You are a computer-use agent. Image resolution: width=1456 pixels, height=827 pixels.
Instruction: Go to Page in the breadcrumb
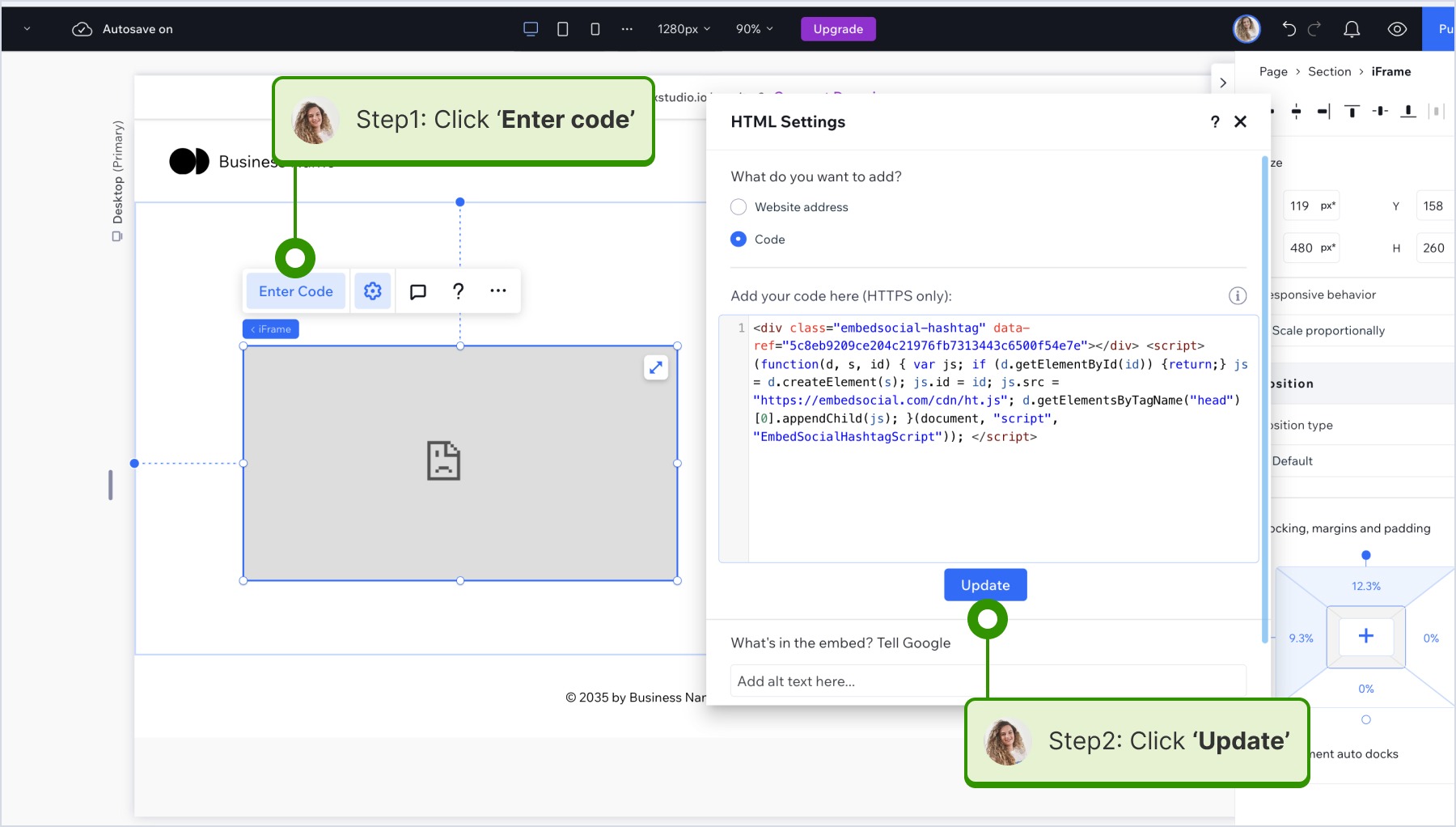(1273, 72)
